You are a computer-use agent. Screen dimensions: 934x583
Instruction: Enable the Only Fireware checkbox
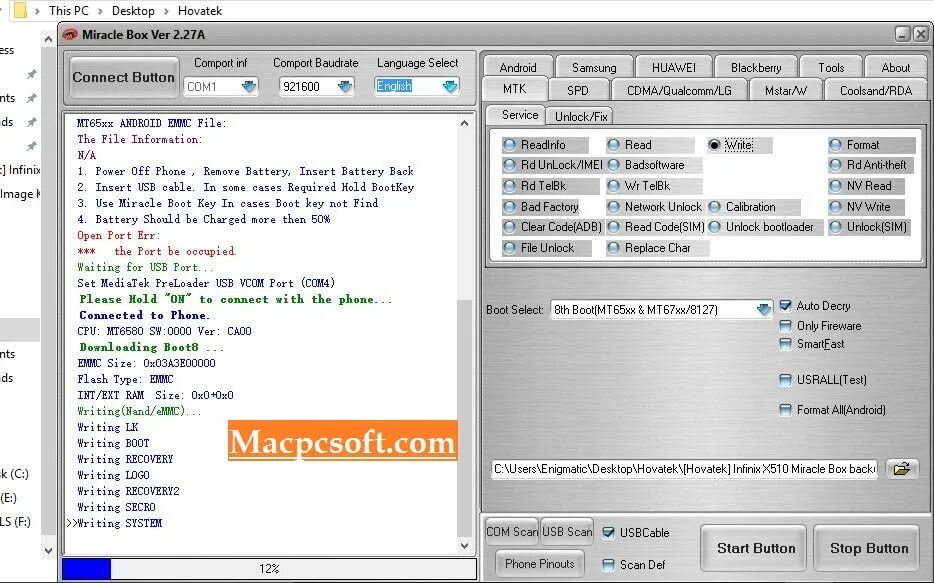click(786, 326)
